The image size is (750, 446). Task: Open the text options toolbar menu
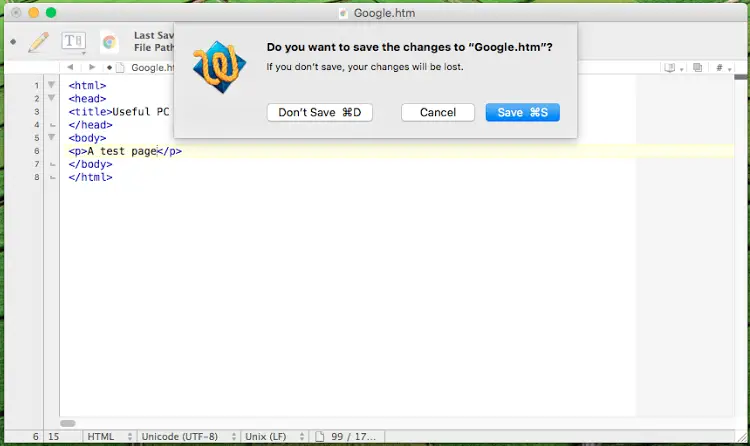74,42
